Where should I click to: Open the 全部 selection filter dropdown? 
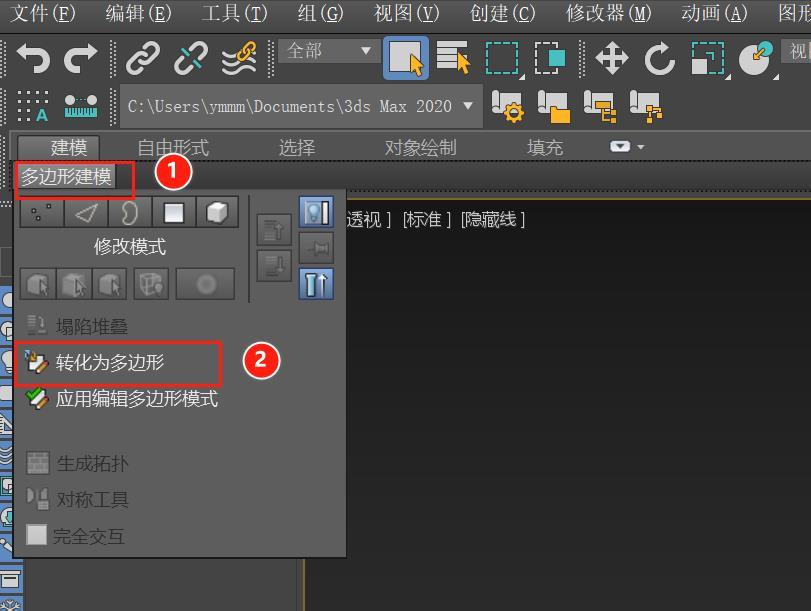point(329,51)
